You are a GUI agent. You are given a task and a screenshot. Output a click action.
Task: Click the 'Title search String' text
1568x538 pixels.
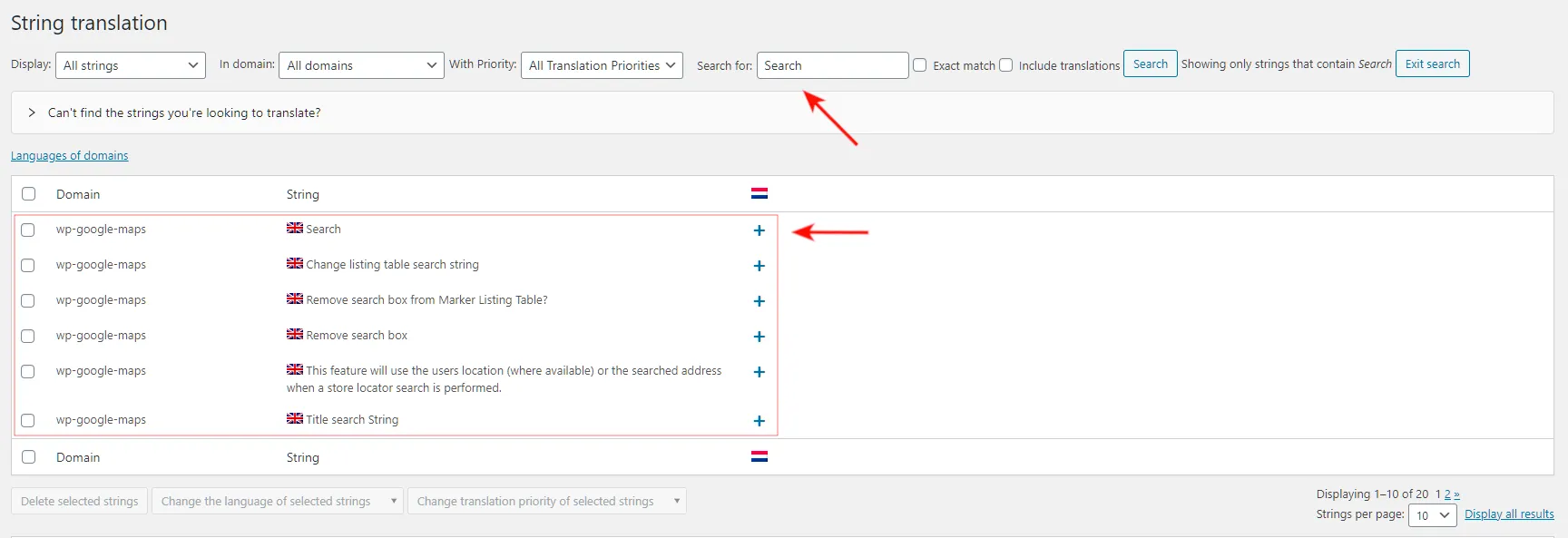pyautogui.click(x=352, y=420)
